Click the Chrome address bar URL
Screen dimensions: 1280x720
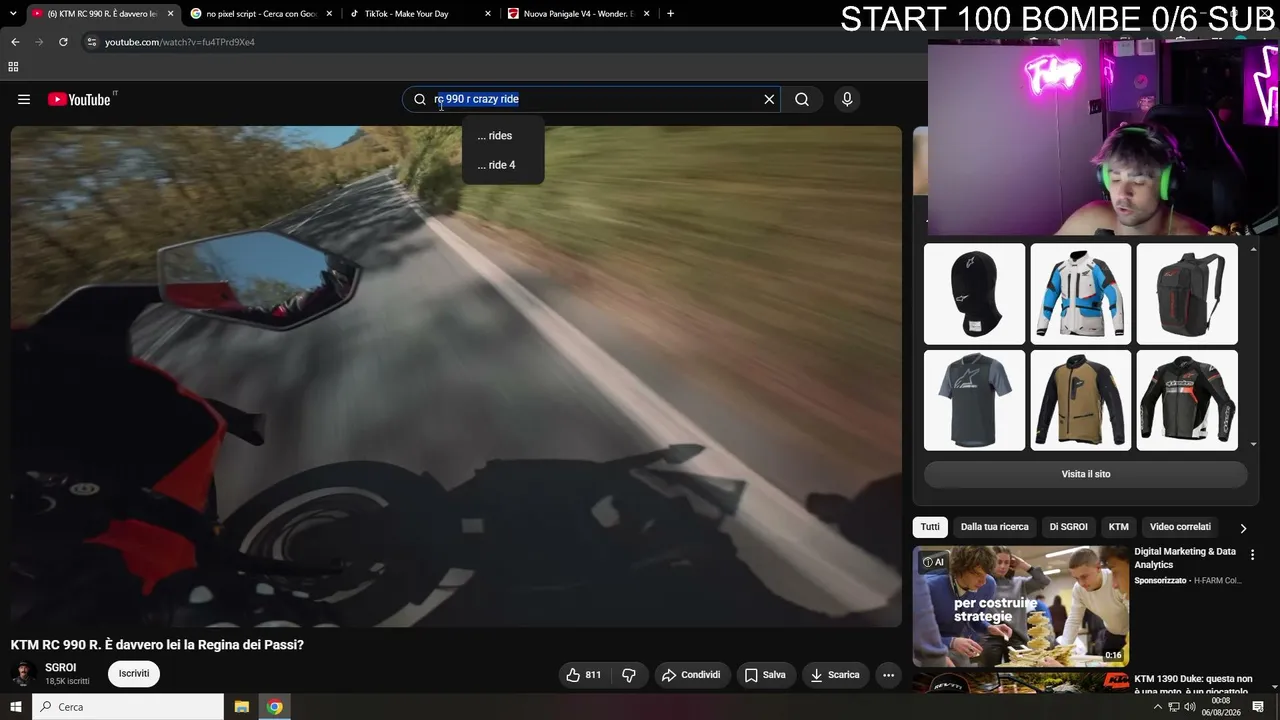tap(180, 42)
